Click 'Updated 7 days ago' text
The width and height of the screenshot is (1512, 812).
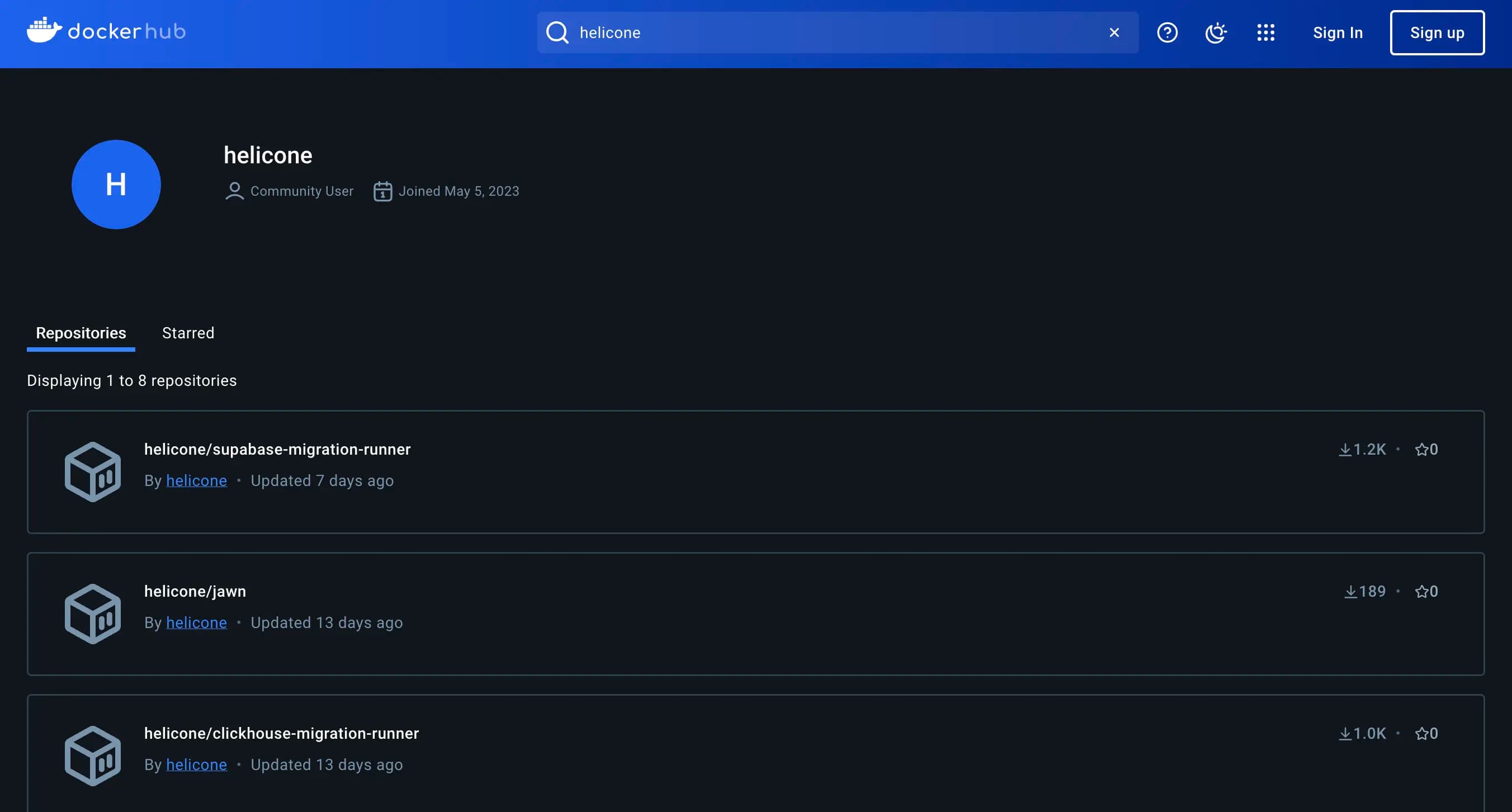(x=322, y=480)
